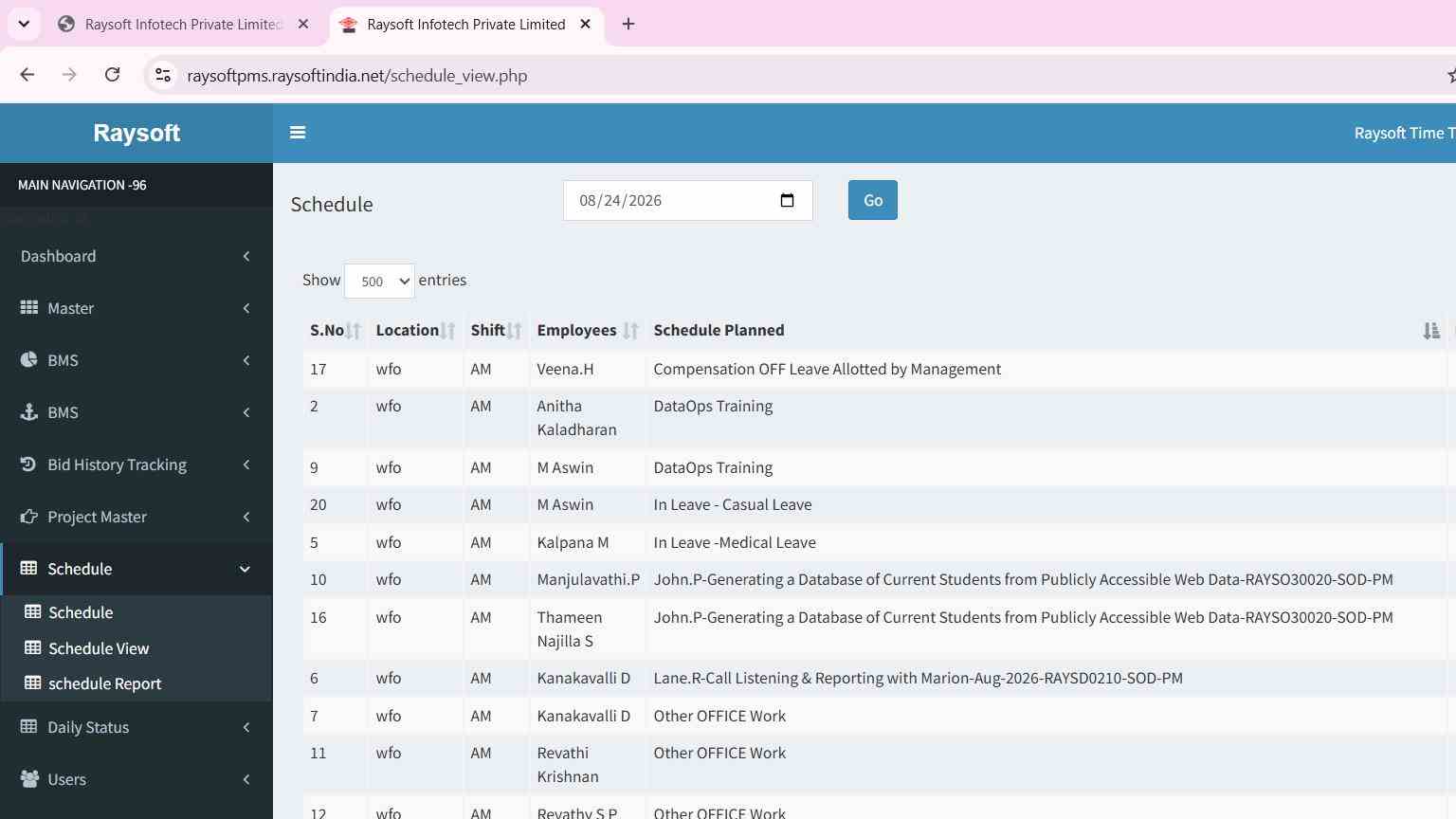The width and height of the screenshot is (1456, 819).
Task: Sort by Schedule Planned column icon
Action: click(x=1431, y=331)
